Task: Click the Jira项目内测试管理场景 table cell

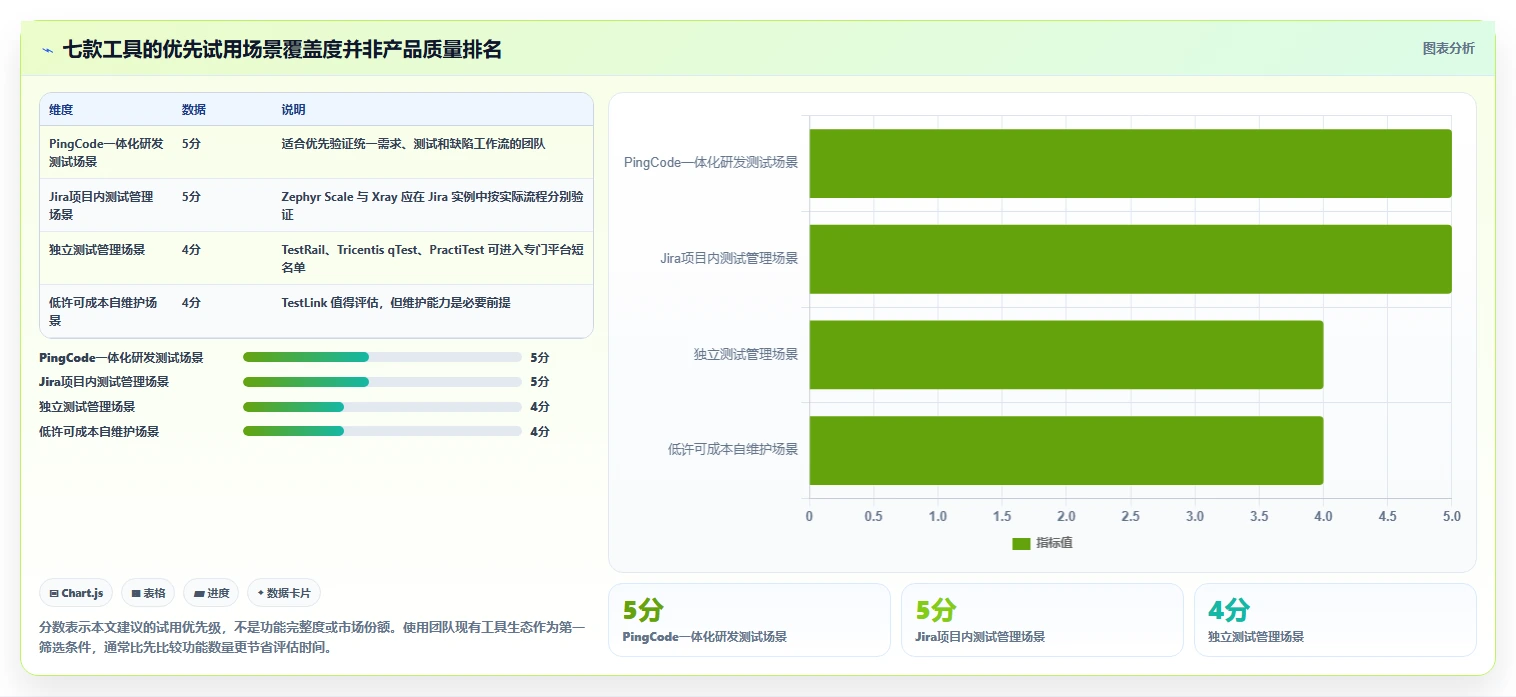Action: [x=106, y=205]
